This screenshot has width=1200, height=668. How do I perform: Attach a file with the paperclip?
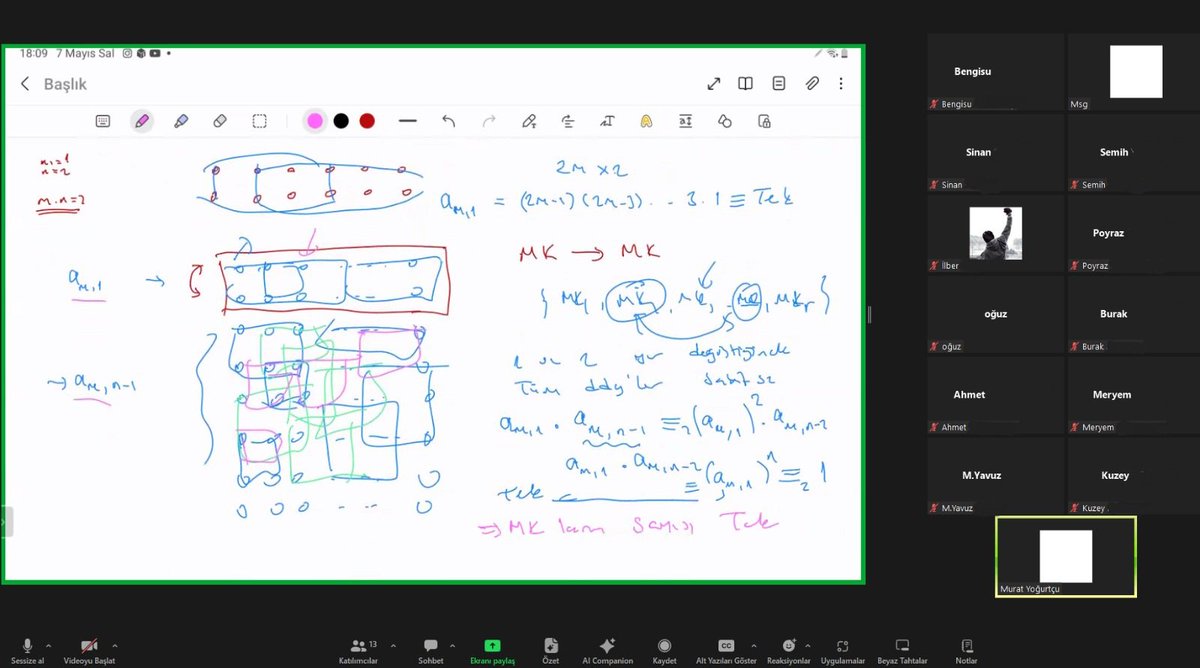coord(812,84)
